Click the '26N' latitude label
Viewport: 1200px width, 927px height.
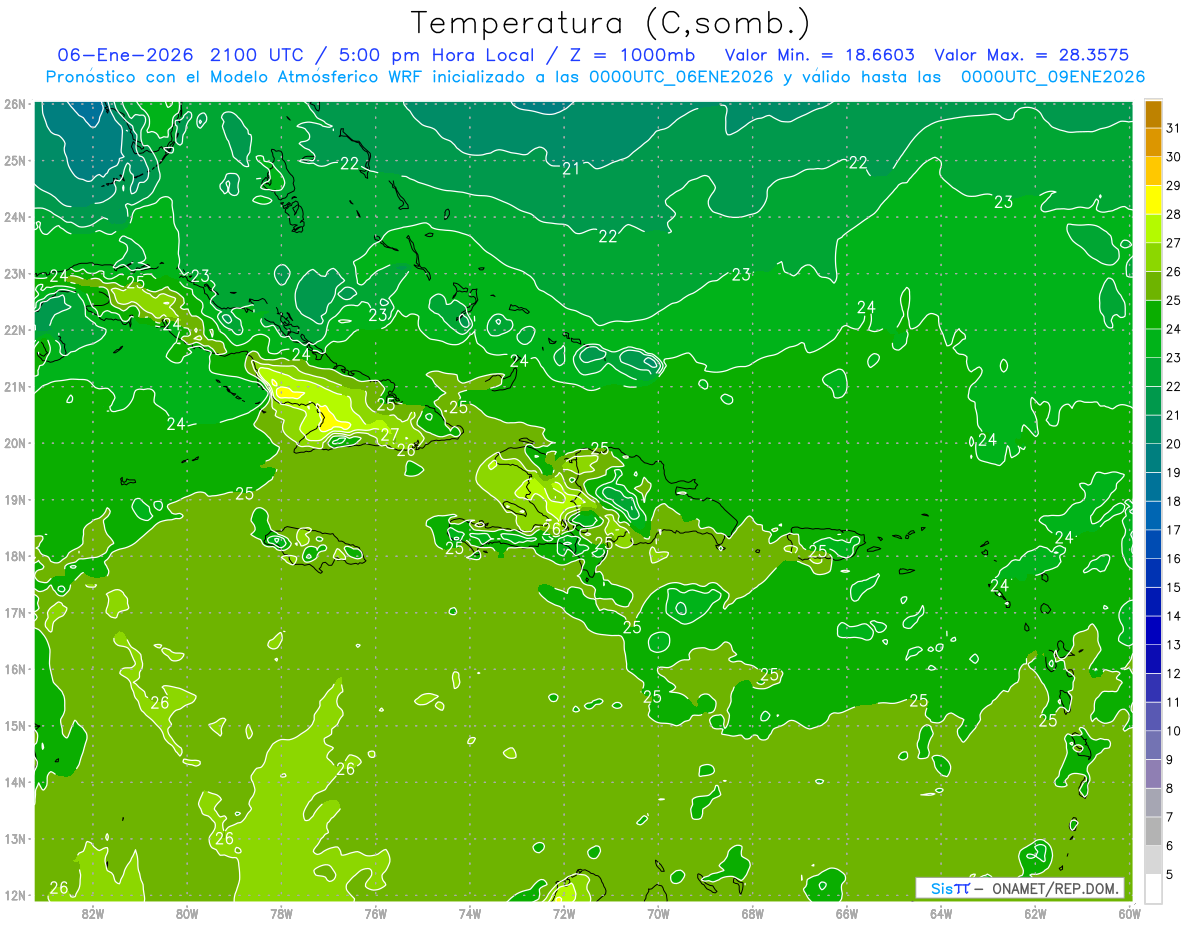coord(15,104)
